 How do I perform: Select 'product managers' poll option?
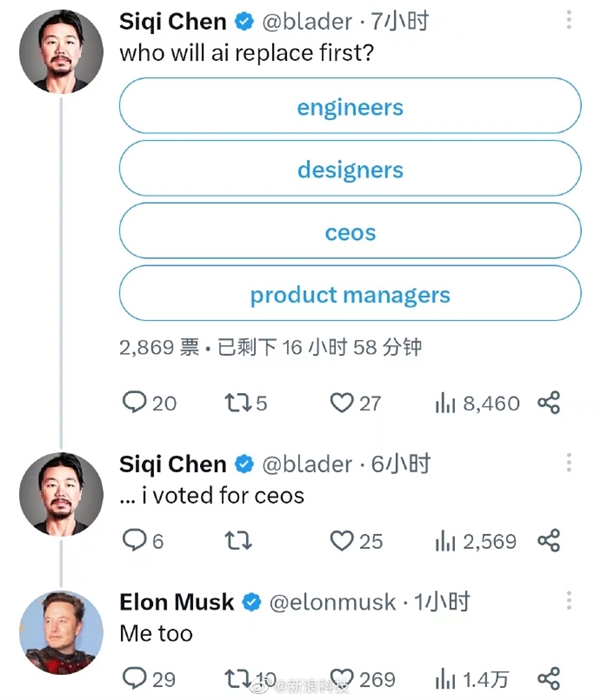350,293
